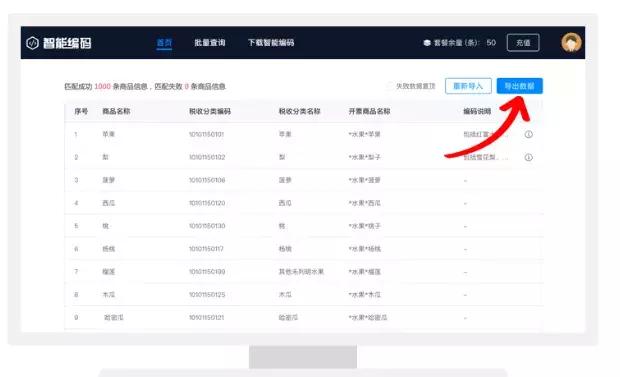Click the *水果*西瓜 invoice name cell

click(x=364, y=203)
